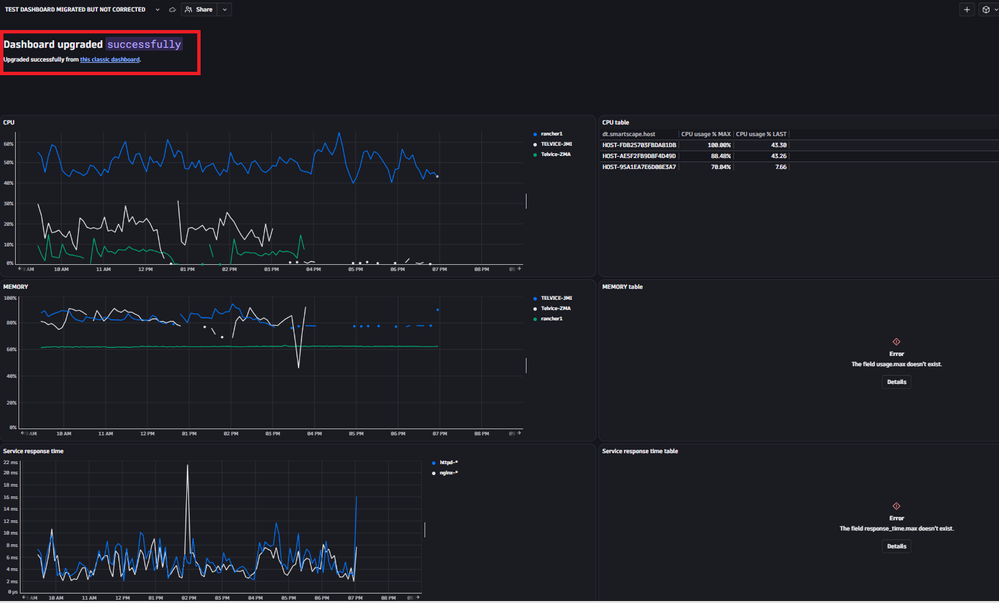Toggle TELVICE-JMI series in MEMORY legend

(552, 298)
